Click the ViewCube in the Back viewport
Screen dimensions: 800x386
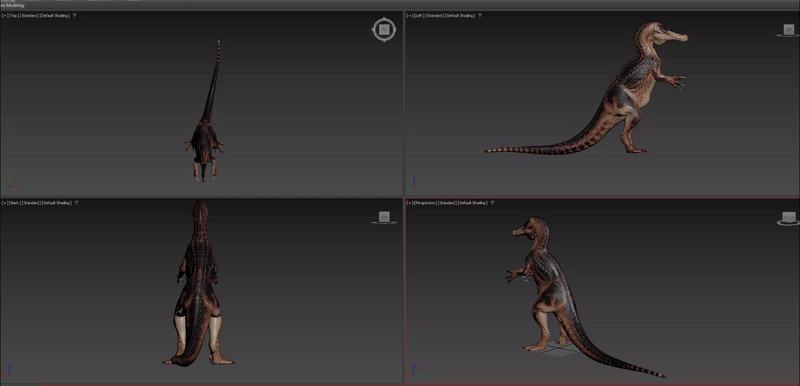coord(384,218)
